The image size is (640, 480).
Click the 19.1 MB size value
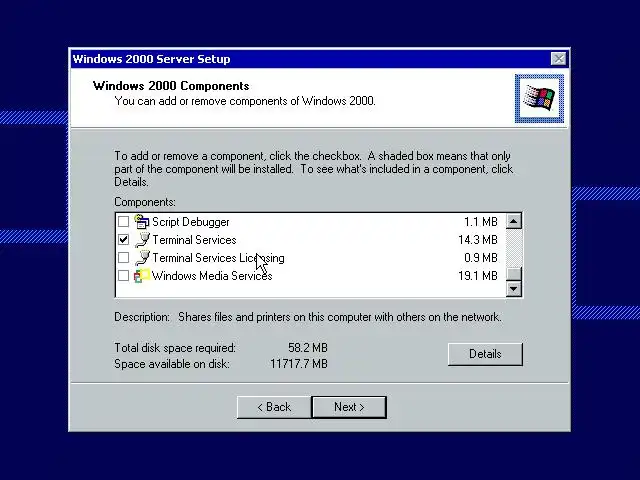tap(478, 276)
